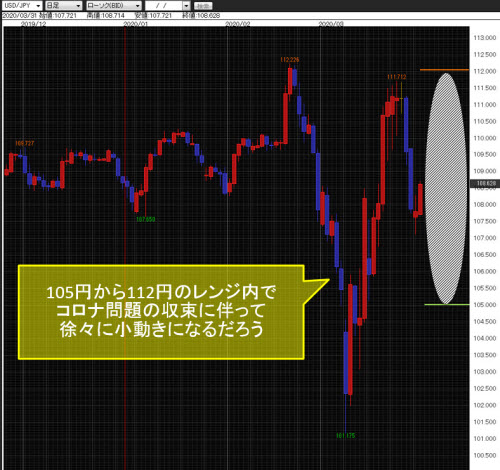Click the 110.000 price axis label
This screenshot has width=500, height=470.
pyautogui.click(x=485, y=138)
